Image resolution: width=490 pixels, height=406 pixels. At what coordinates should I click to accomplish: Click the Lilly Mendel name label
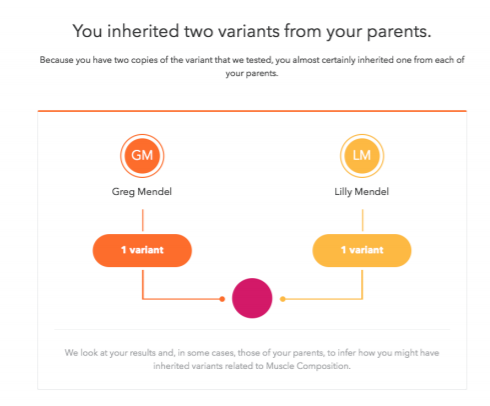coord(362,192)
